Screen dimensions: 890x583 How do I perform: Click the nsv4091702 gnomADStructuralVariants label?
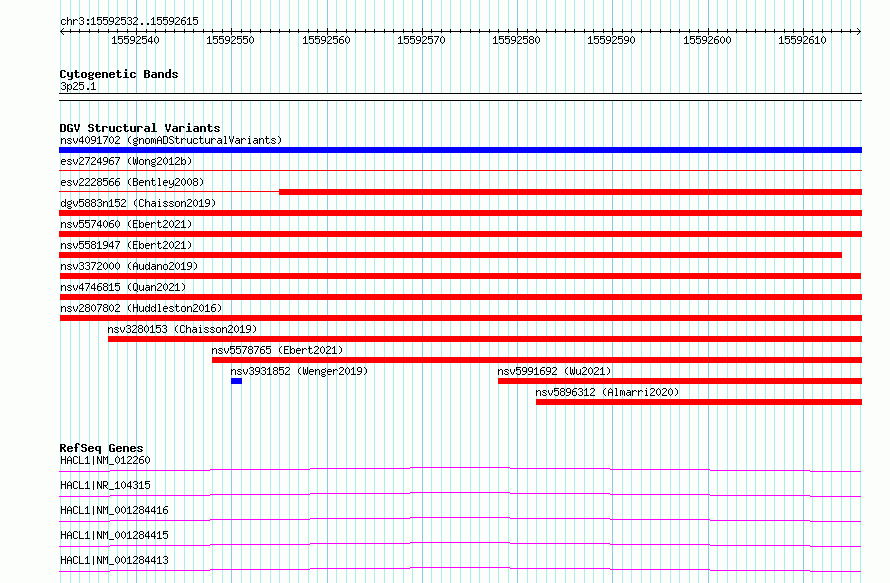coord(171,140)
